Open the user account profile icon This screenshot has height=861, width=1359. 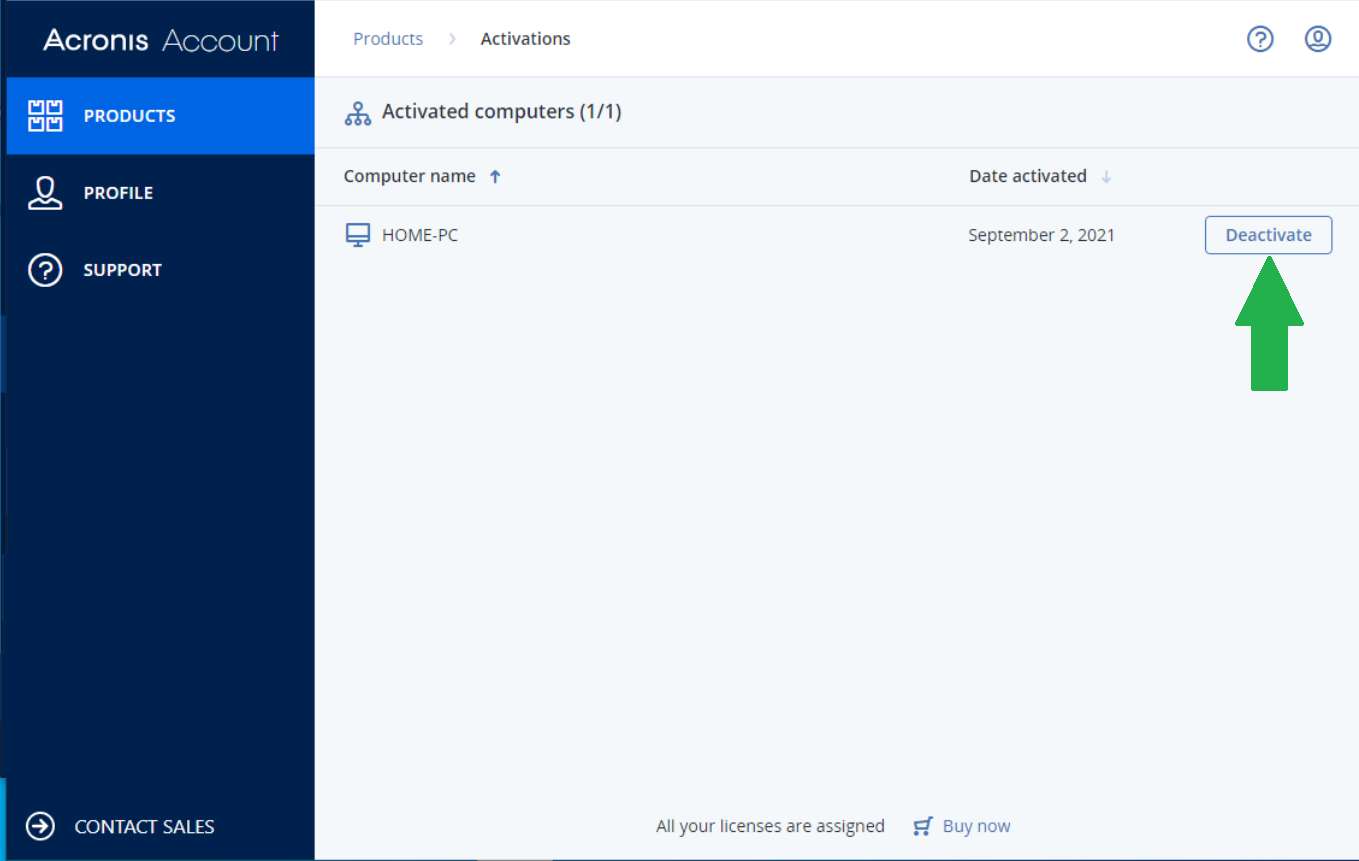[x=1318, y=39]
